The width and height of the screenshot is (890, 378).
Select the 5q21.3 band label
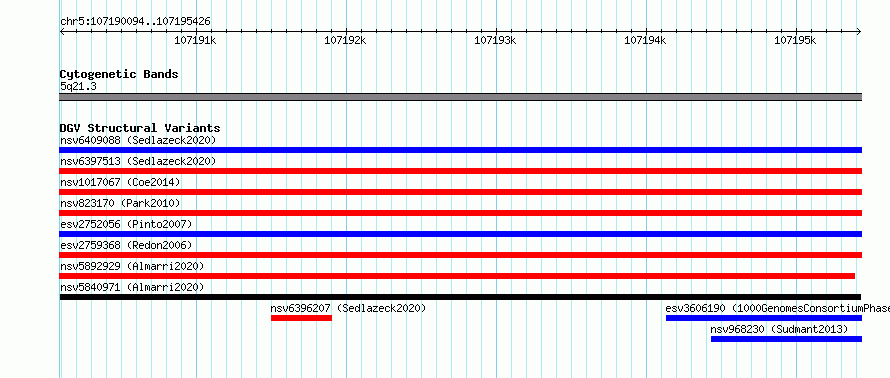[x=78, y=86]
